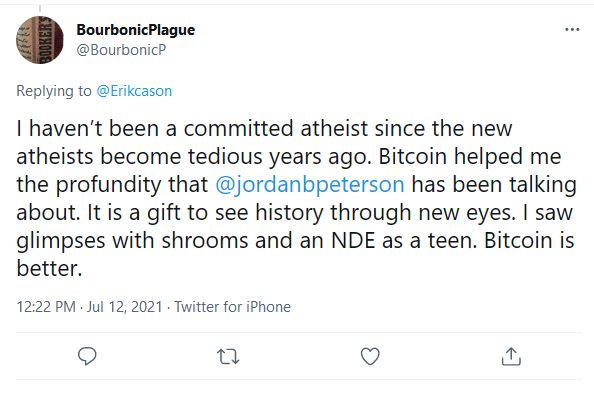The height and width of the screenshot is (393, 594).
Task: Open the three-dot more options menu
Action: coord(572,29)
